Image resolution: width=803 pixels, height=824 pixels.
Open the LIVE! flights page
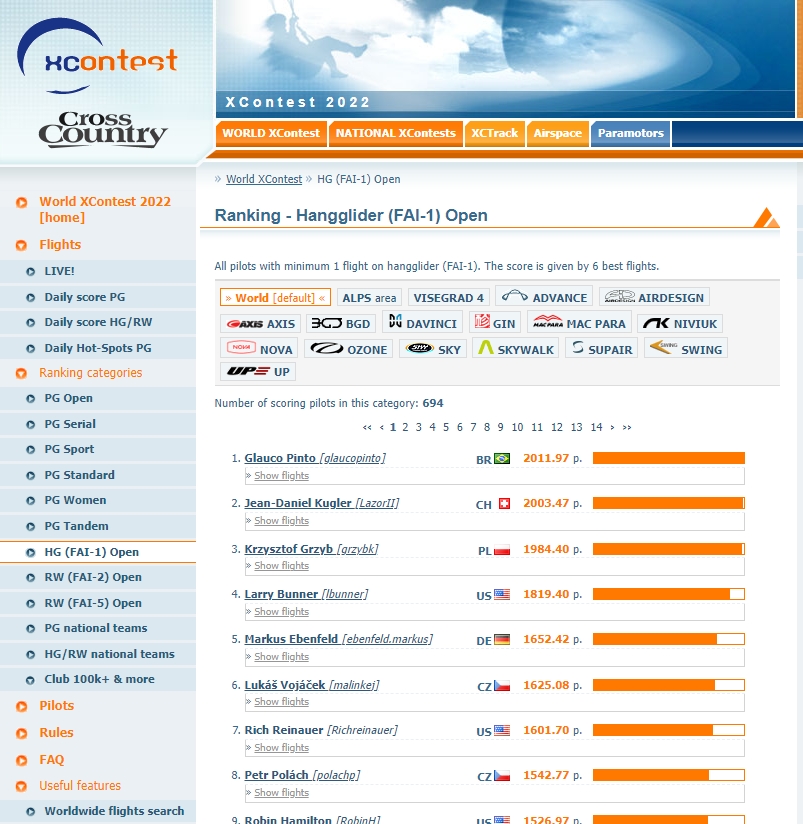coord(59,271)
